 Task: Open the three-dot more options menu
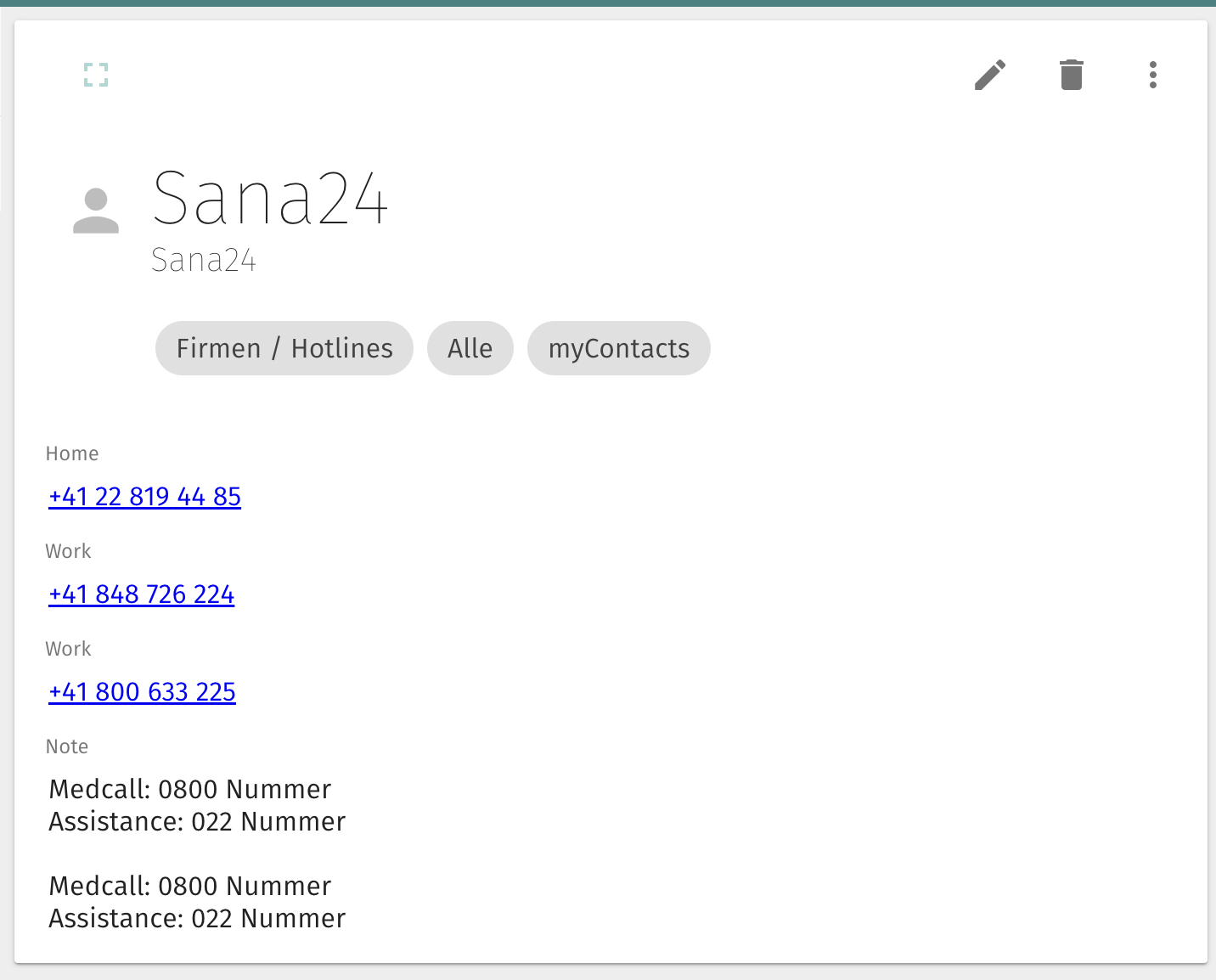tap(1152, 75)
